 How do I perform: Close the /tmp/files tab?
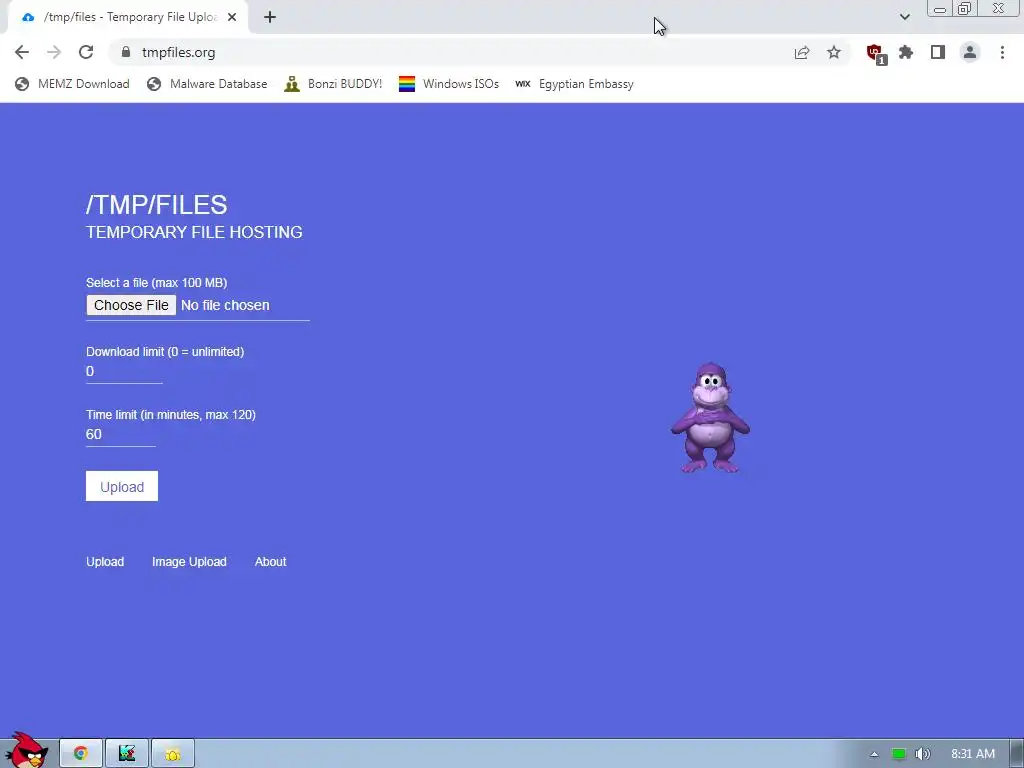click(232, 17)
